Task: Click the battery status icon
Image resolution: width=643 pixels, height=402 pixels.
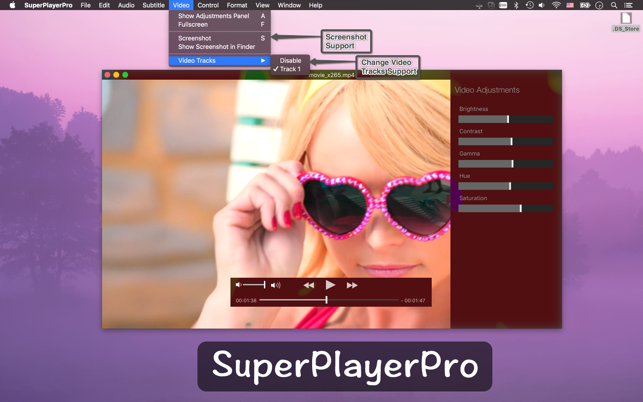Action: tap(585, 5)
